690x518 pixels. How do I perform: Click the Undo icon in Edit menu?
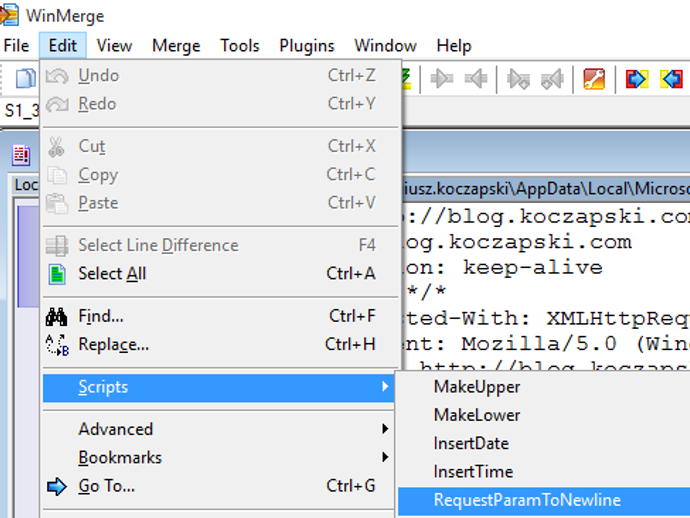(57, 76)
